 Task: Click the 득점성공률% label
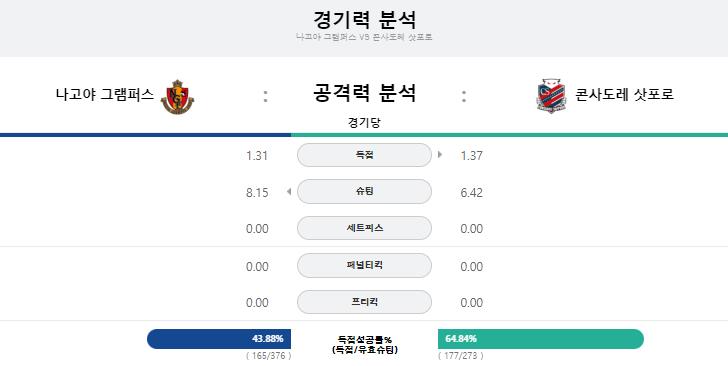coord(364,340)
